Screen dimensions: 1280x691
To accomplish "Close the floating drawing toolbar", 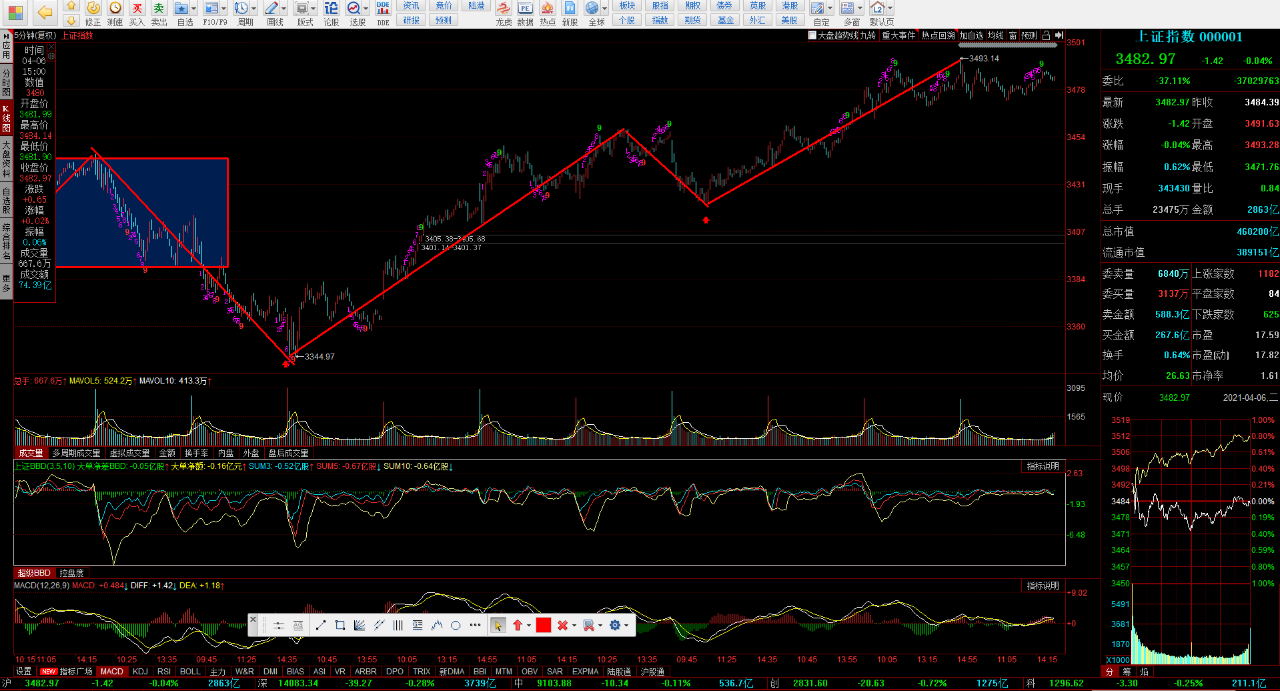I will [x=254, y=620].
